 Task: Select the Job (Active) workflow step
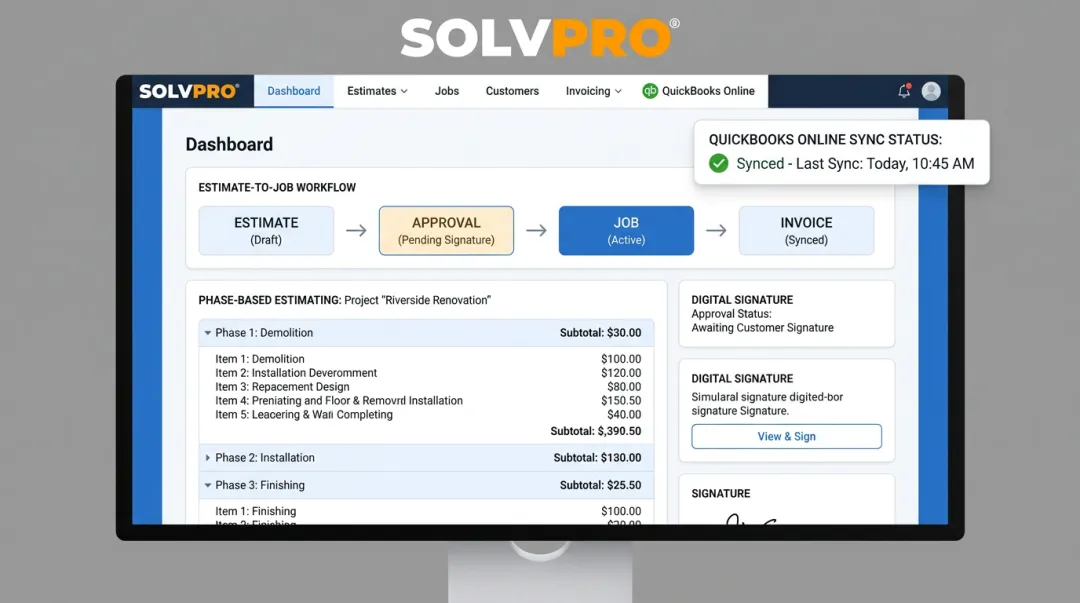[626, 230]
